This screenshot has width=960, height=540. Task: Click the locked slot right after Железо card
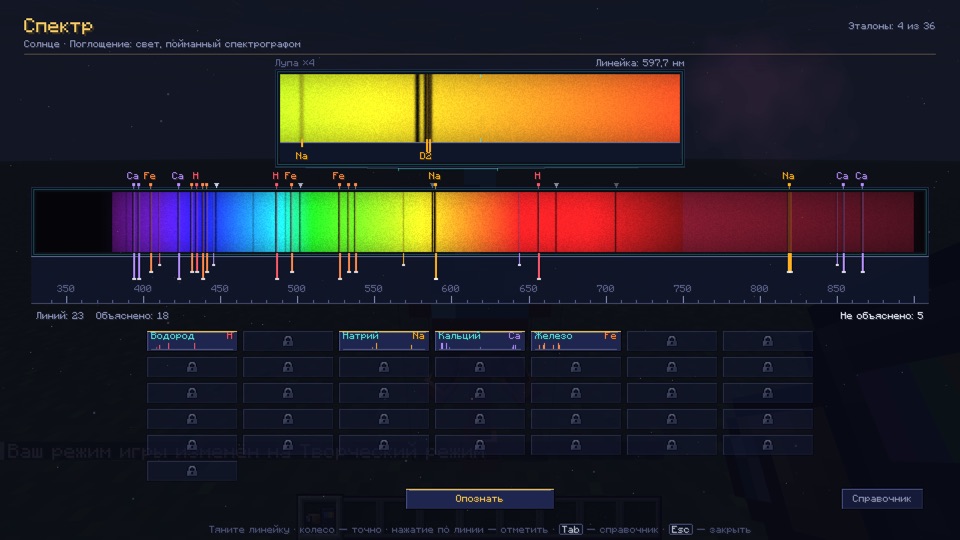(x=672, y=341)
